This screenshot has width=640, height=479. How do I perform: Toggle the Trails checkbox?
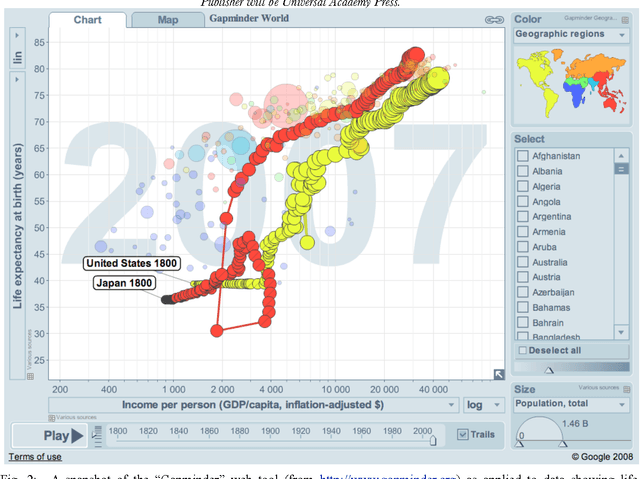click(x=462, y=435)
